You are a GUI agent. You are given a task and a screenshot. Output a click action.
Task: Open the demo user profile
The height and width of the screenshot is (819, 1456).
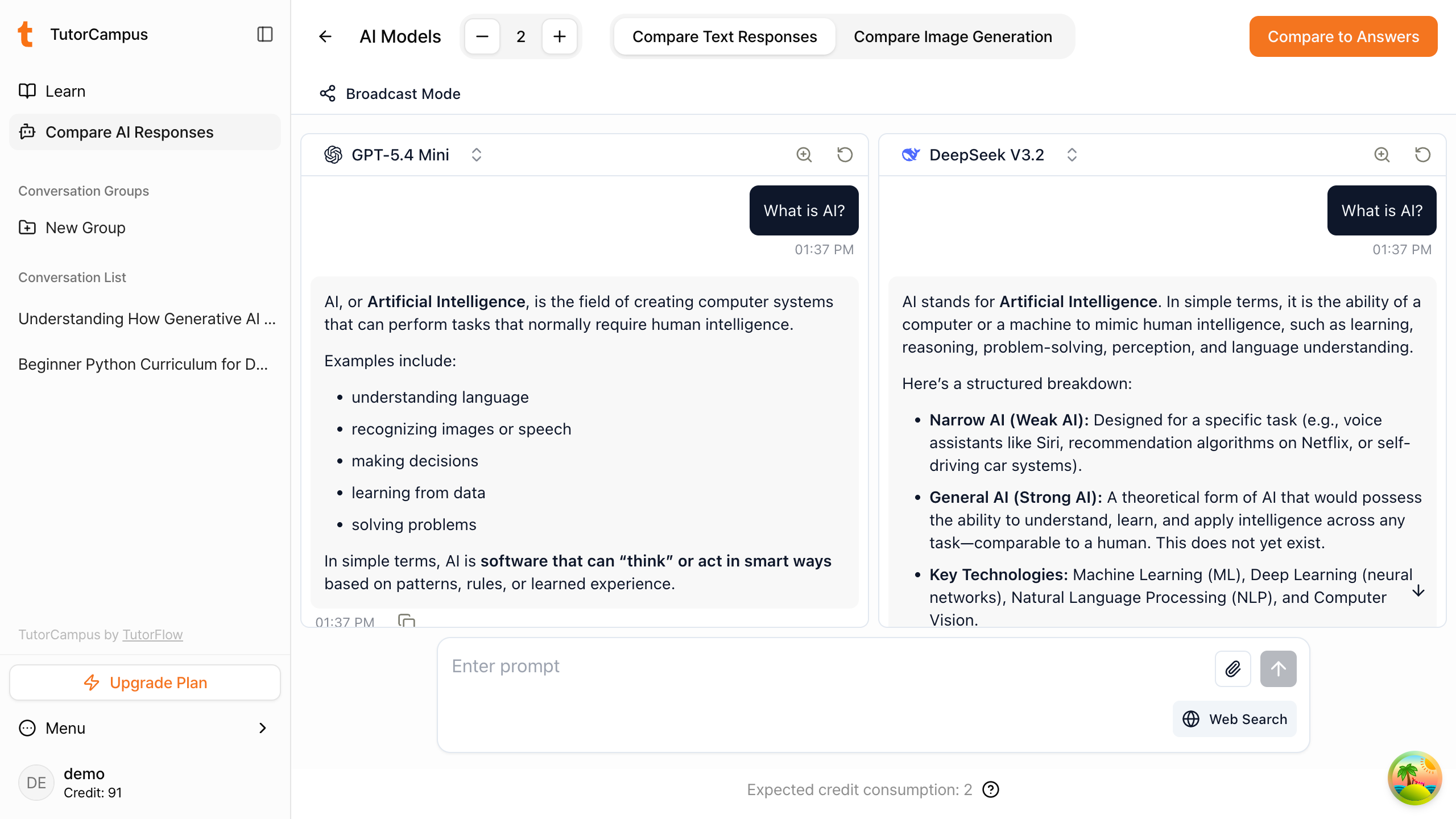tap(144, 783)
